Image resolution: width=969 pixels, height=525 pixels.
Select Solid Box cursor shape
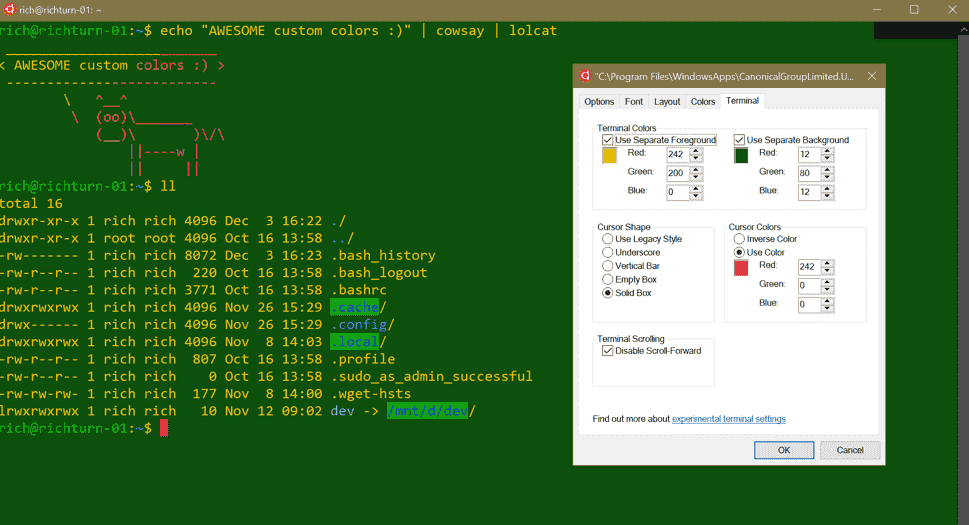tap(607, 293)
